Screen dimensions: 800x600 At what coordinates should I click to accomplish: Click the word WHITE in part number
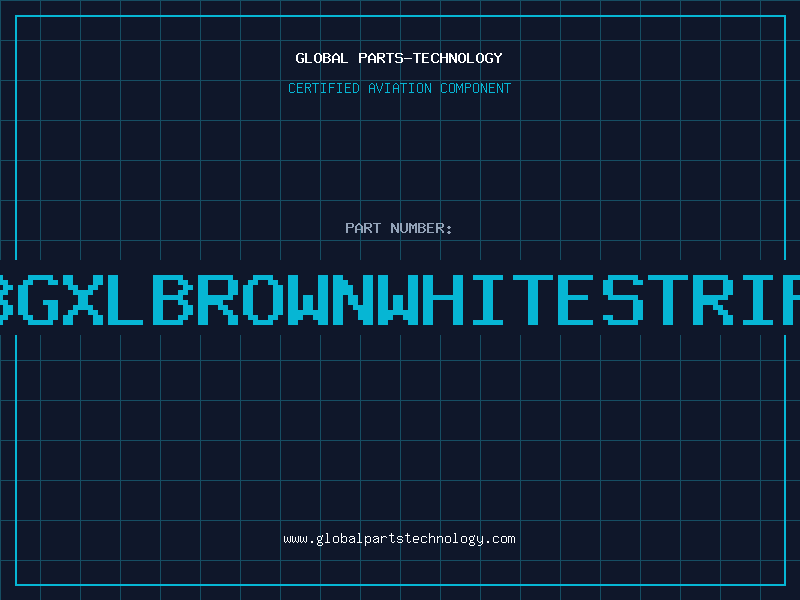[x=485, y=300]
